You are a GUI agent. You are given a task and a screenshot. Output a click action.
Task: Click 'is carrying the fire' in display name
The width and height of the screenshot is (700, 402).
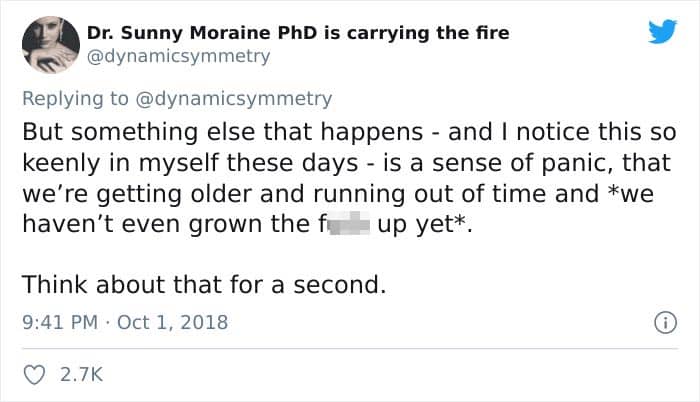417,33
